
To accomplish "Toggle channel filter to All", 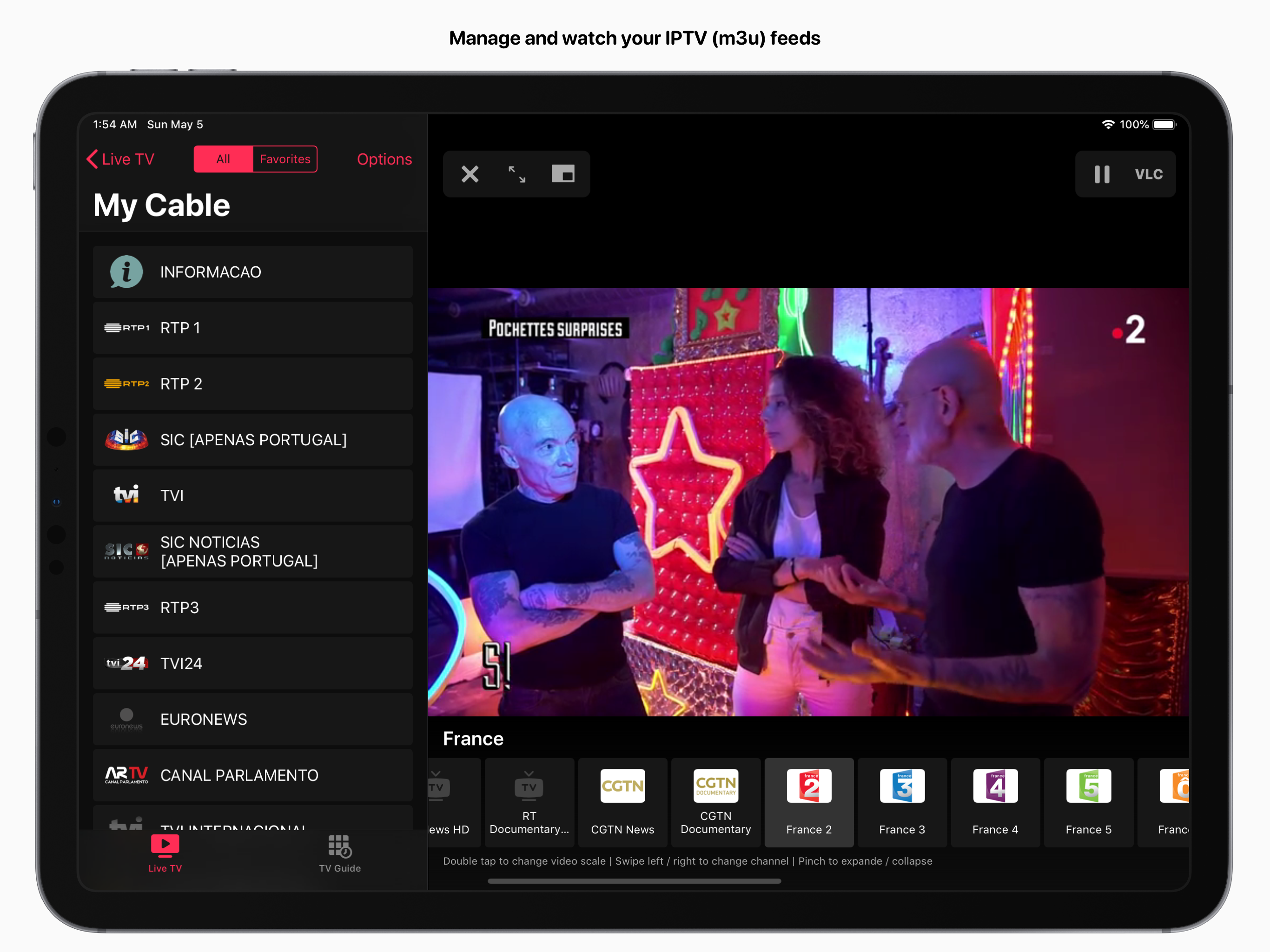I will coord(223,159).
